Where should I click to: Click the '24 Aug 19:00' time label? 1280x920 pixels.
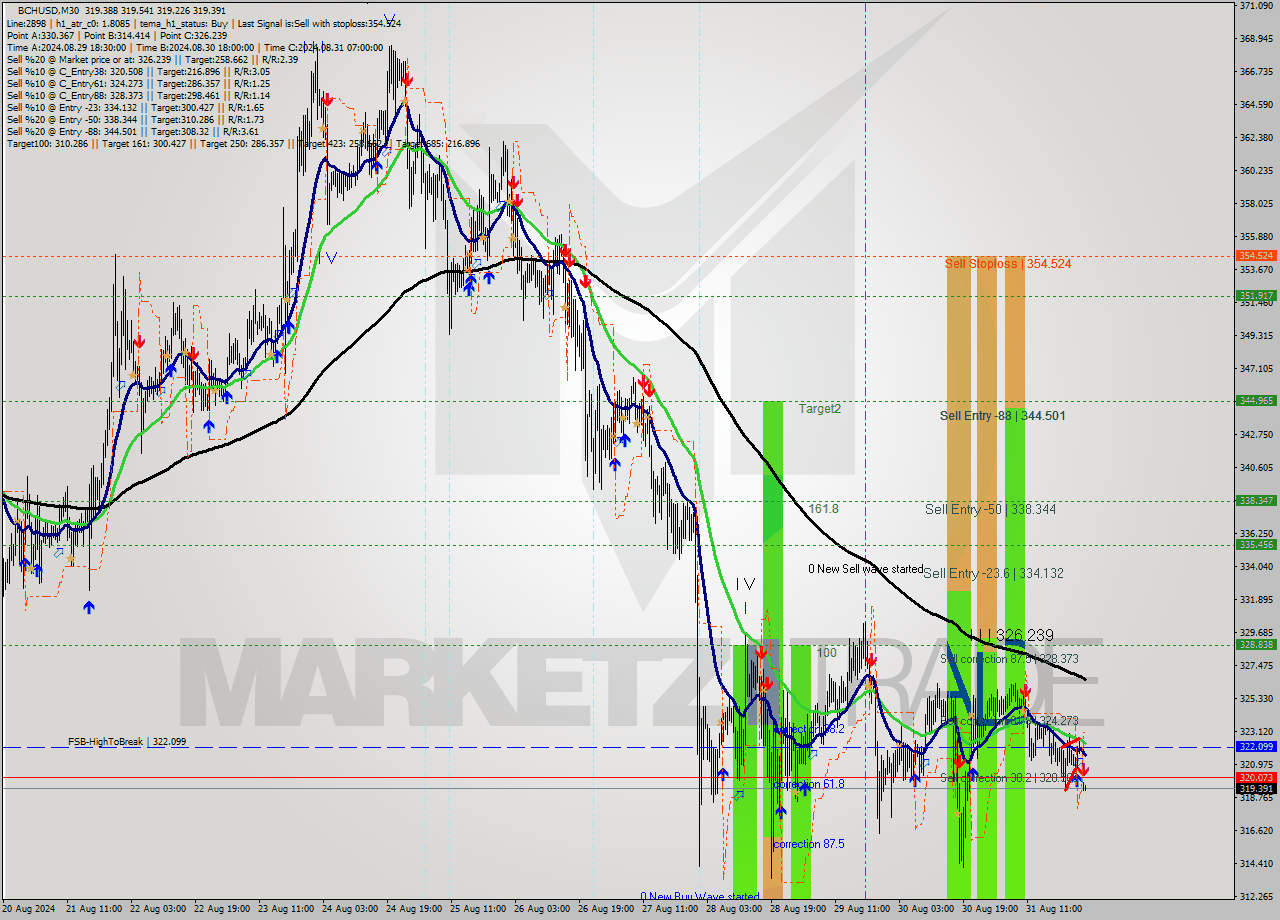coord(413,910)
